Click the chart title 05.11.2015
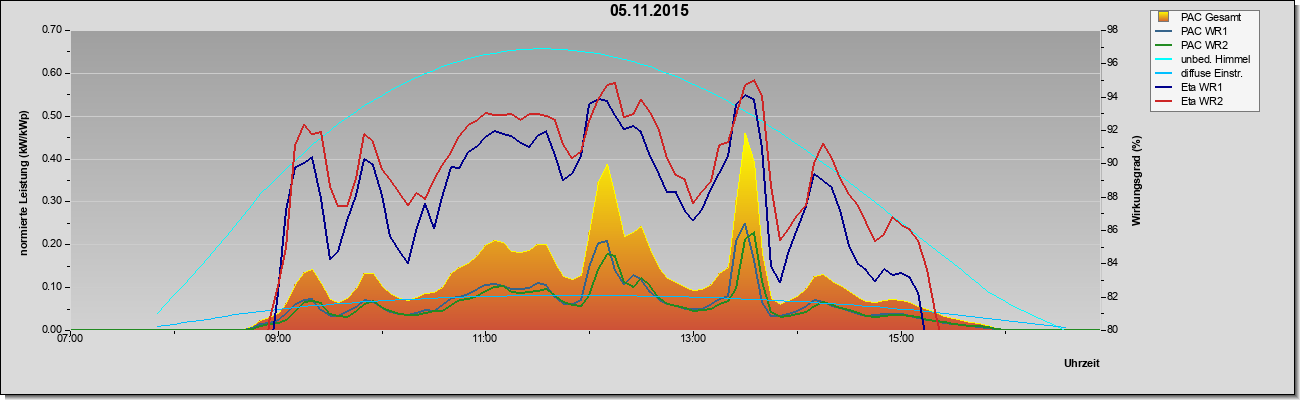The height and width of the screenshot is (400, 1300). (650, 11)
